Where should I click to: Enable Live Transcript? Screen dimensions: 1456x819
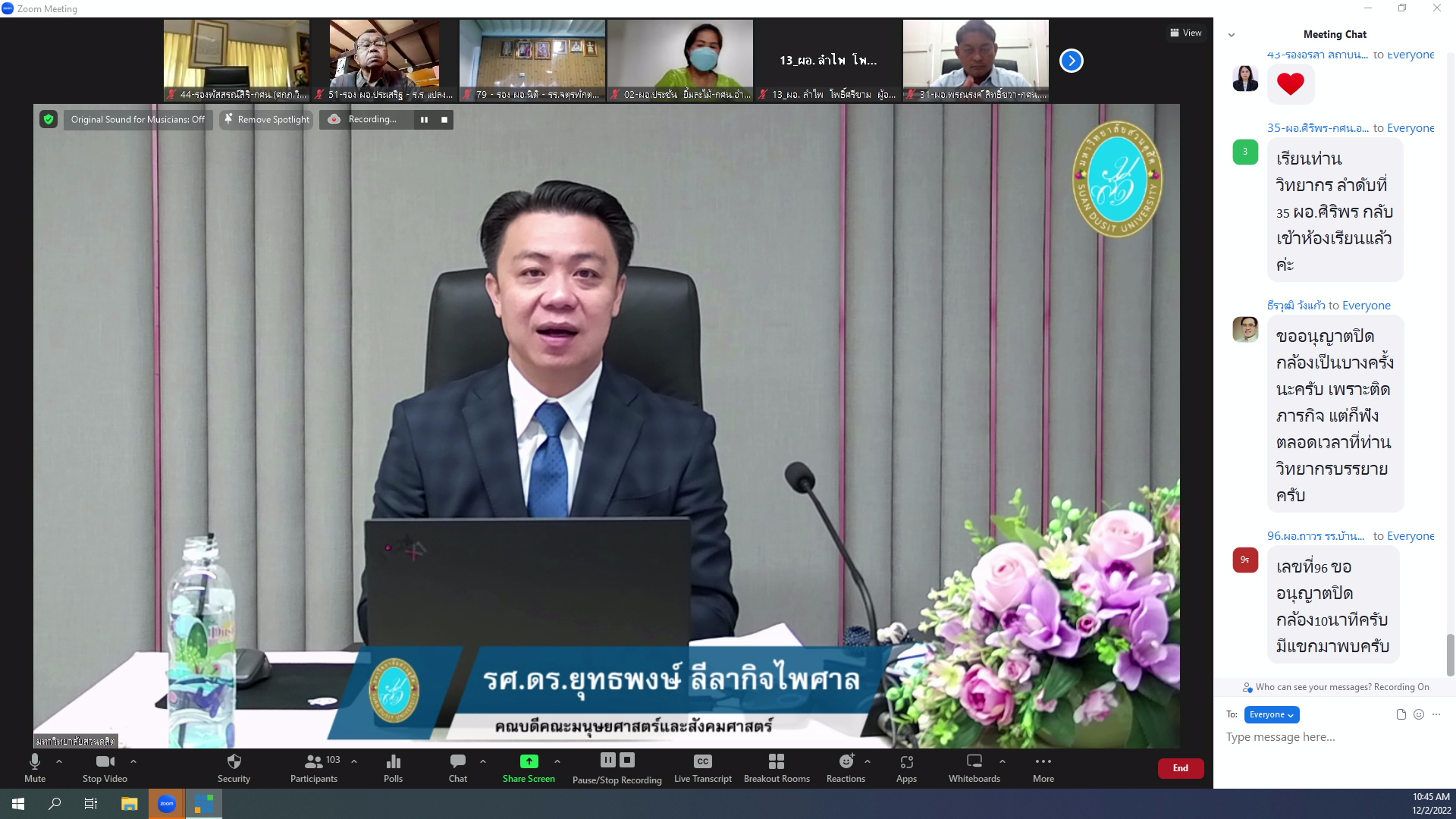click(x=703, y=767)
